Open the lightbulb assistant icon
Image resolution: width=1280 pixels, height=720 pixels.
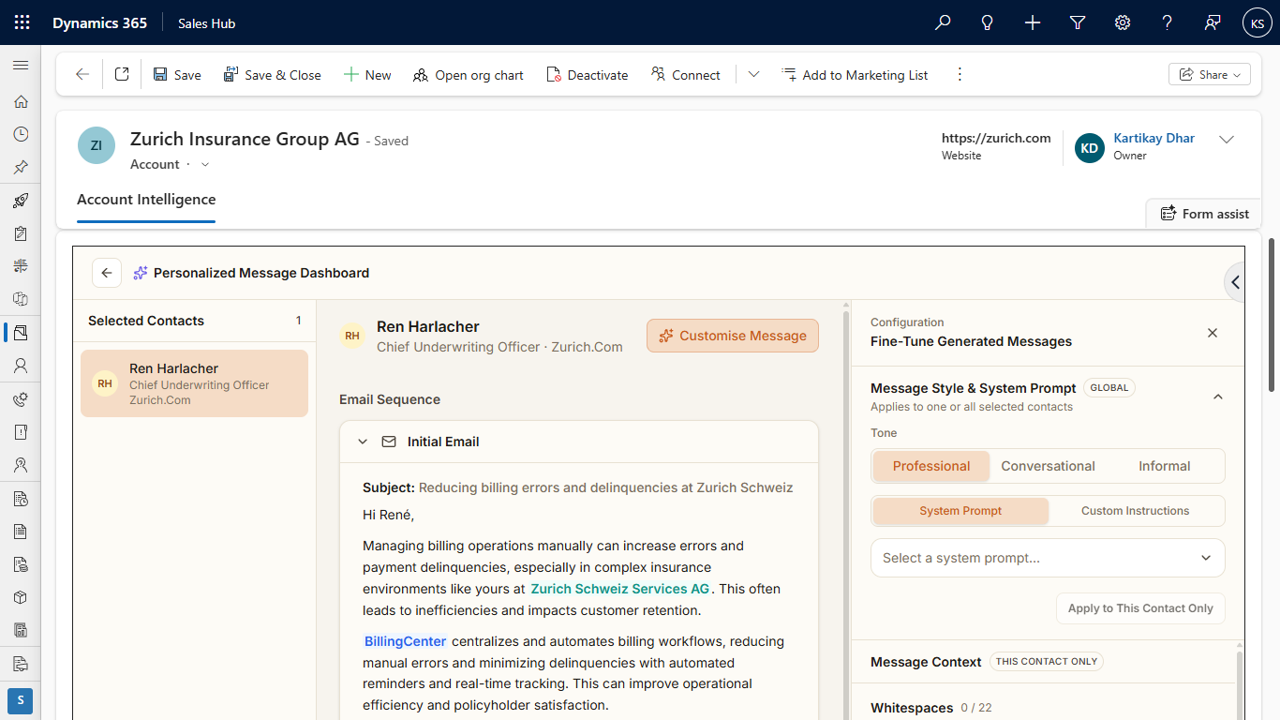coord(987,22)
